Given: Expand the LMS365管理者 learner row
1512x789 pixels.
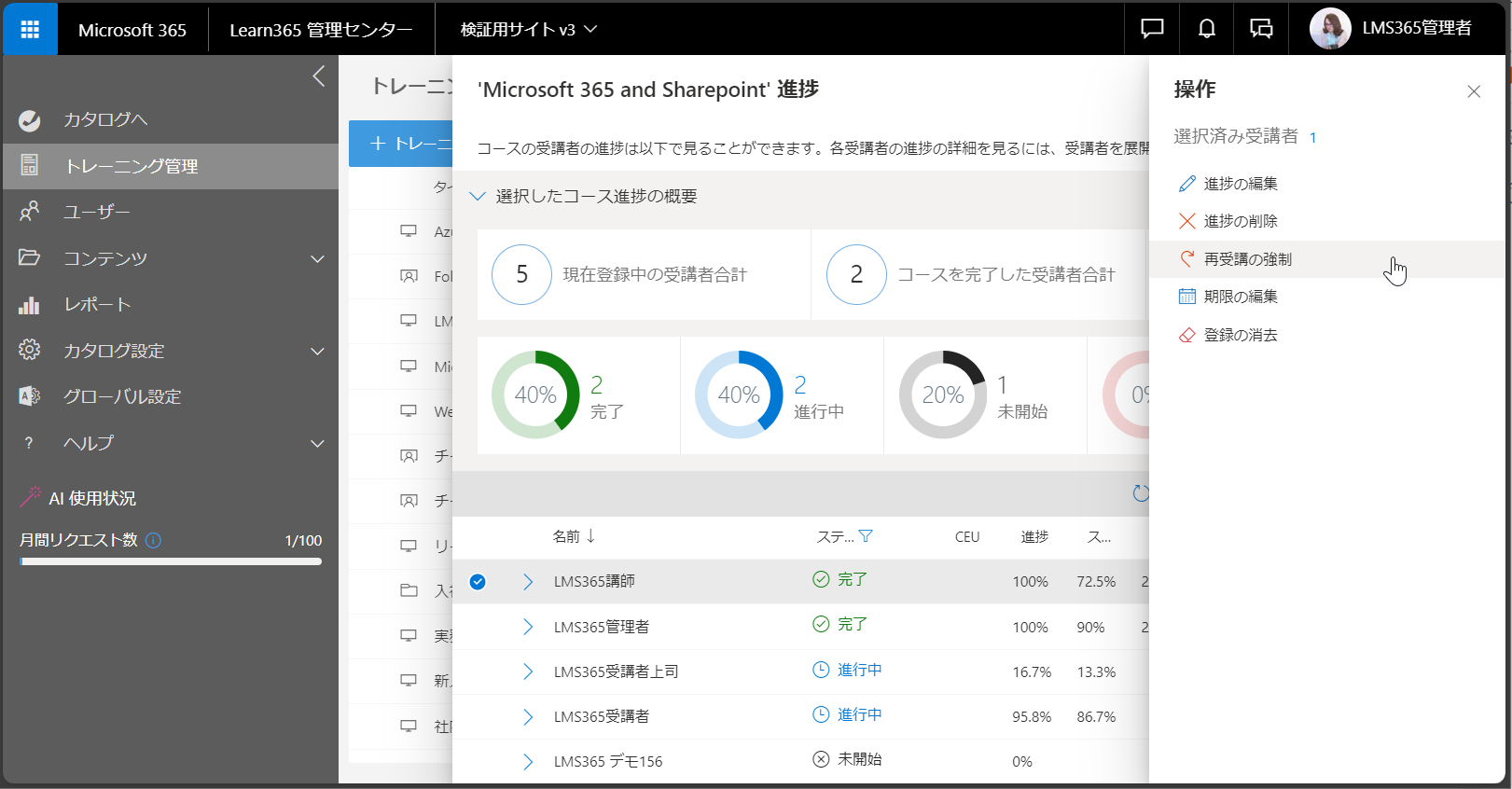Looking at the screenshot, I should pos(528,627).
